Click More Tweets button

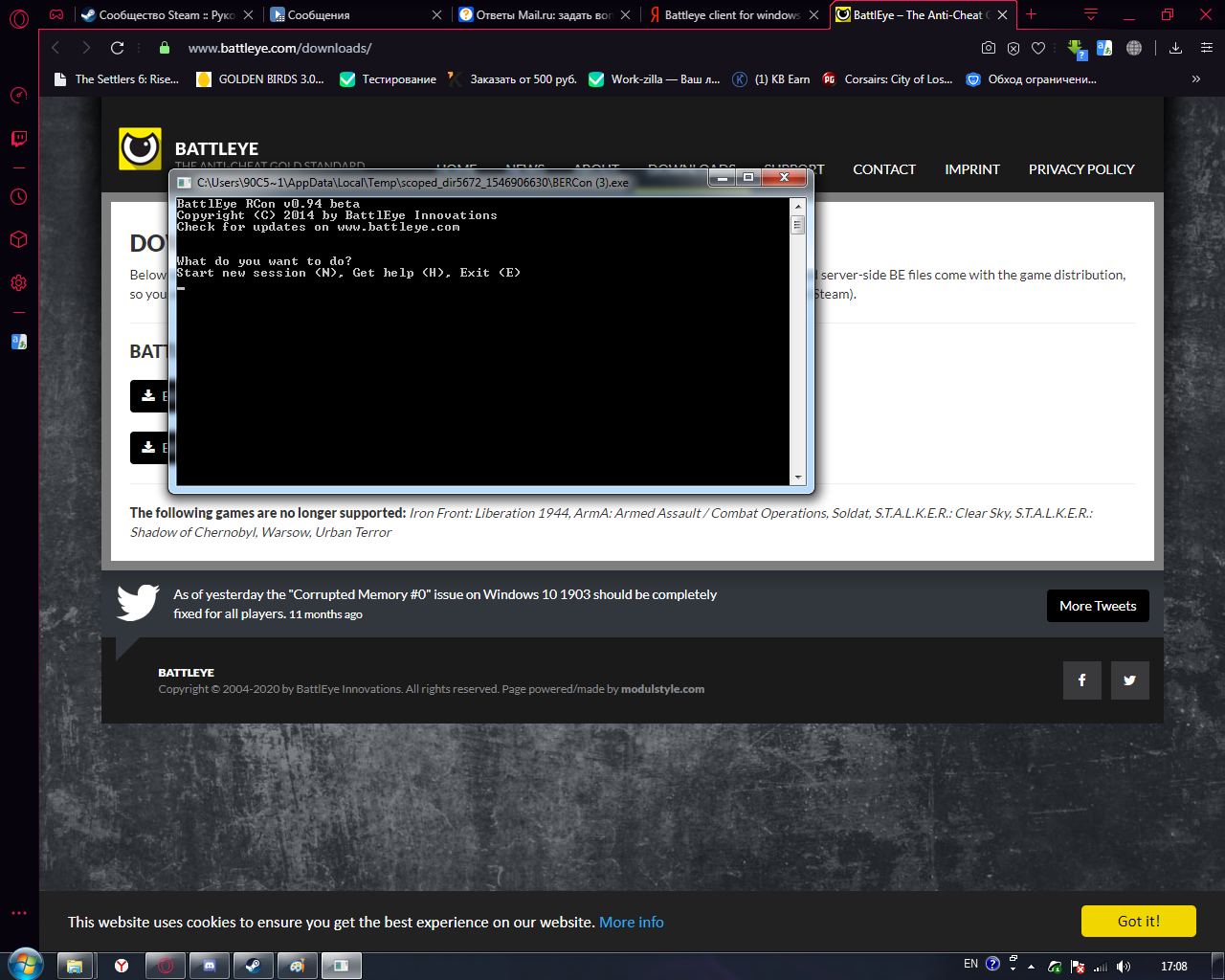[1098, 606]
